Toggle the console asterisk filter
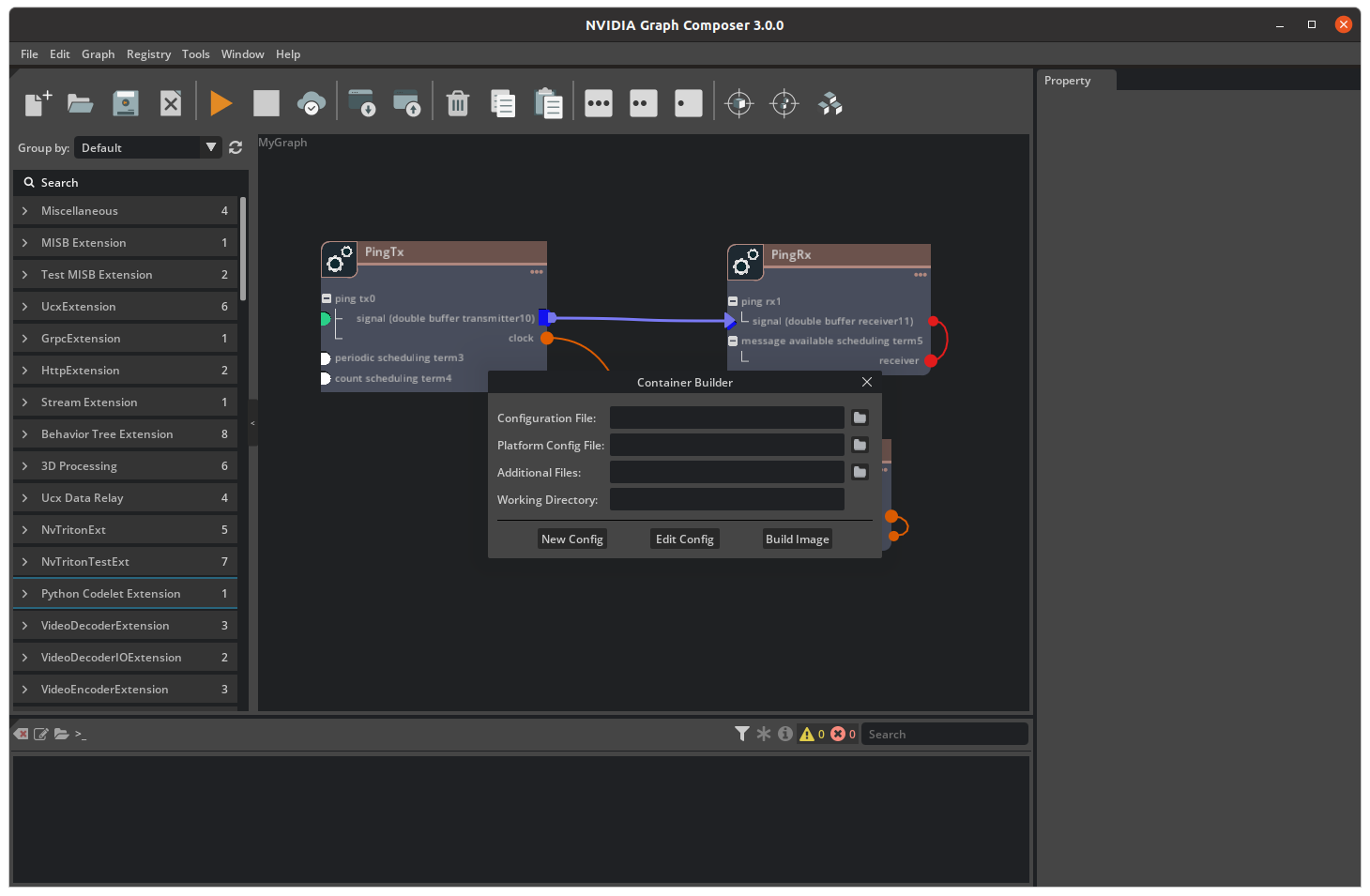1370x896 pixels. 764,734
